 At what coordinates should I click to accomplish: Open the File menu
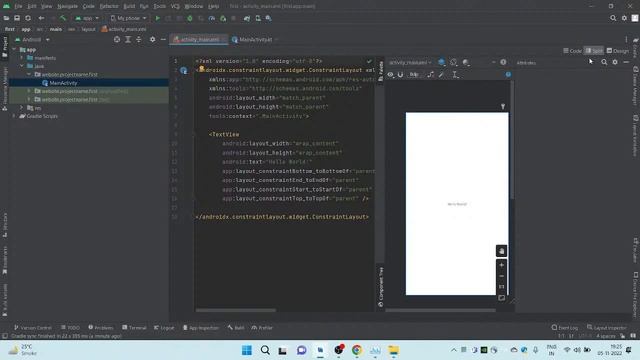pyautogui.click(x=18, y=6)
